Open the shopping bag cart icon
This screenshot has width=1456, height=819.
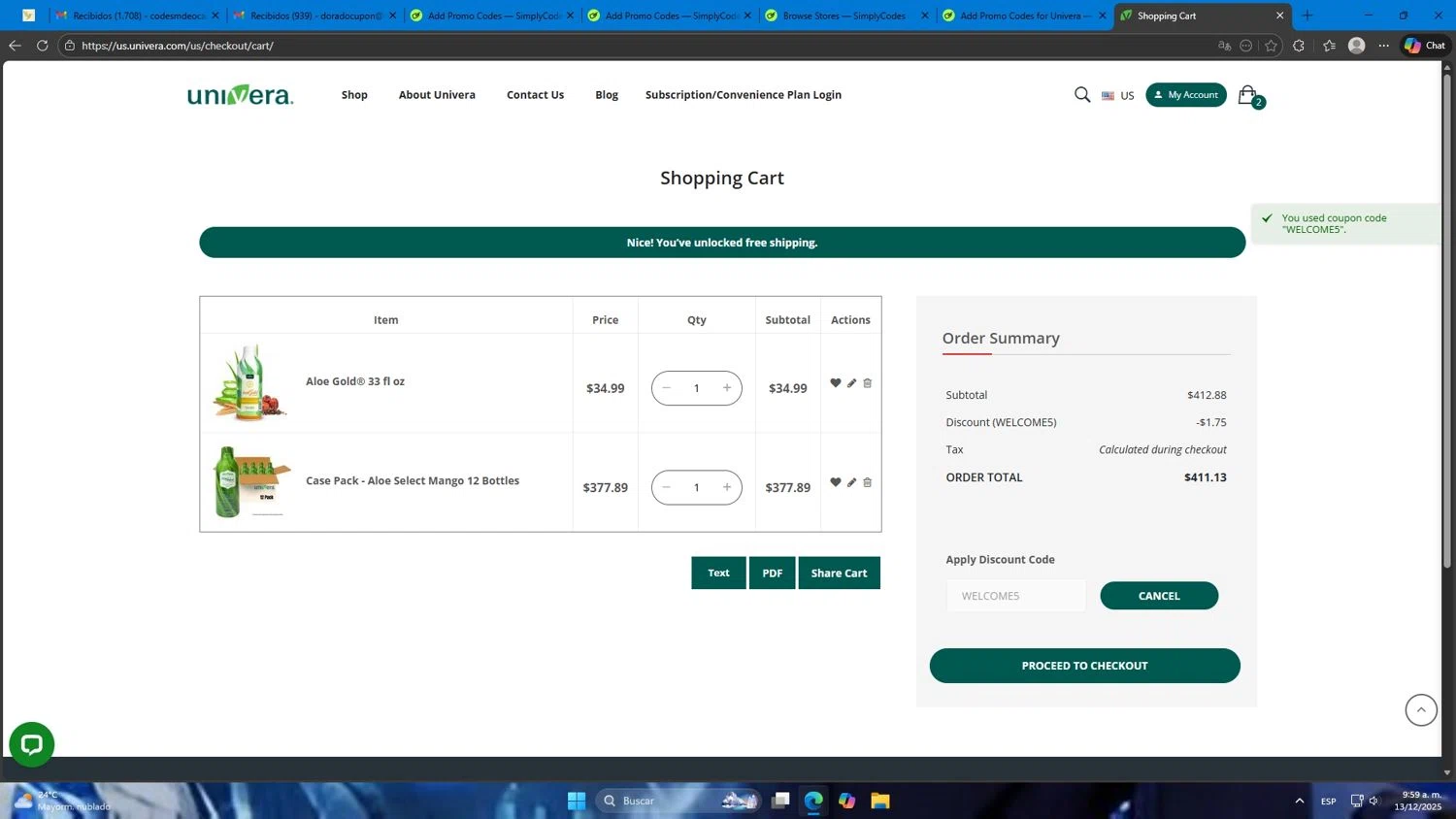[x=1248, y=95]
